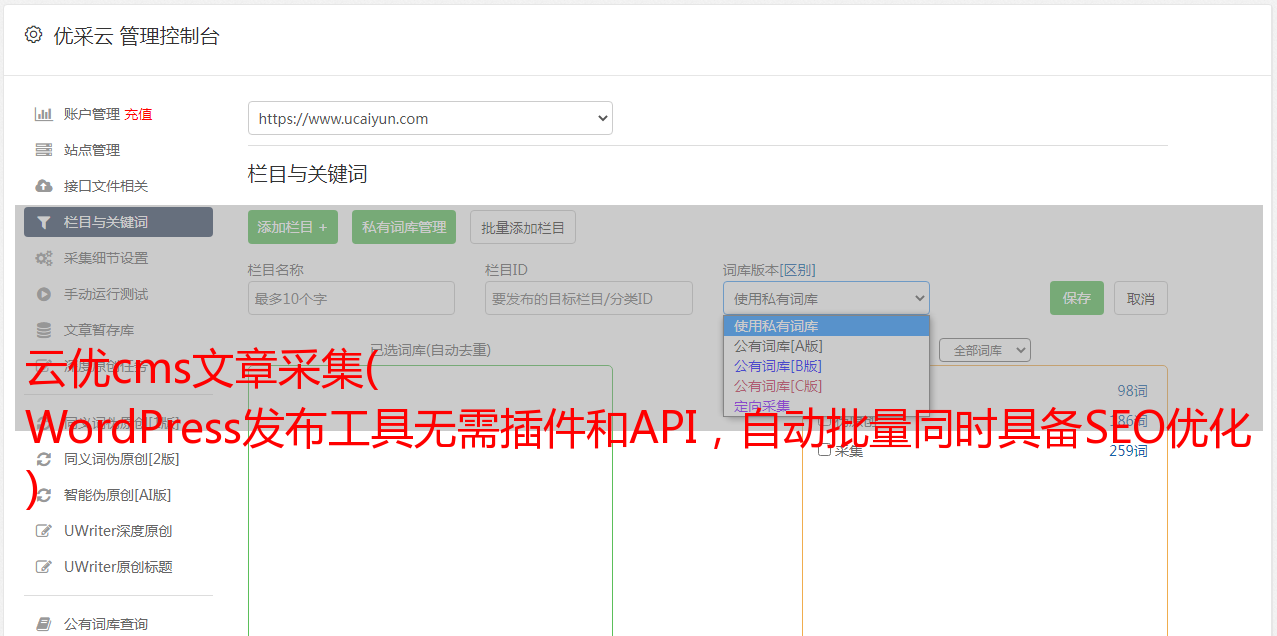Image resolution: width=1277 pixels, height=636 pixels.
Task: Choose 公有词库[B版] in the dropdown list
Action: pyautogui.click(x=826, y=366)
